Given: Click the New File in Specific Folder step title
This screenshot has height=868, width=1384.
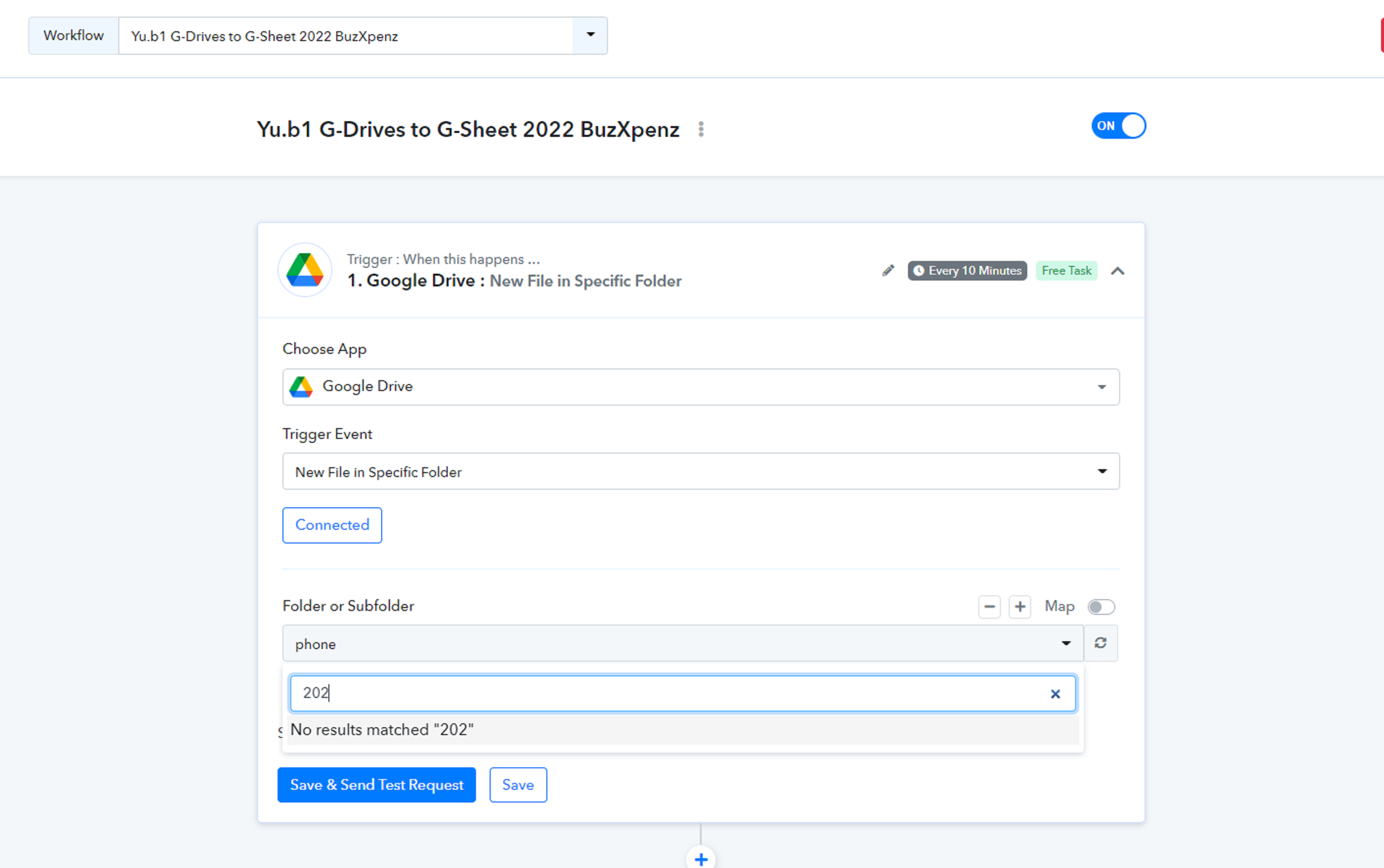Looking at the screenshot, I should (585, 281).
